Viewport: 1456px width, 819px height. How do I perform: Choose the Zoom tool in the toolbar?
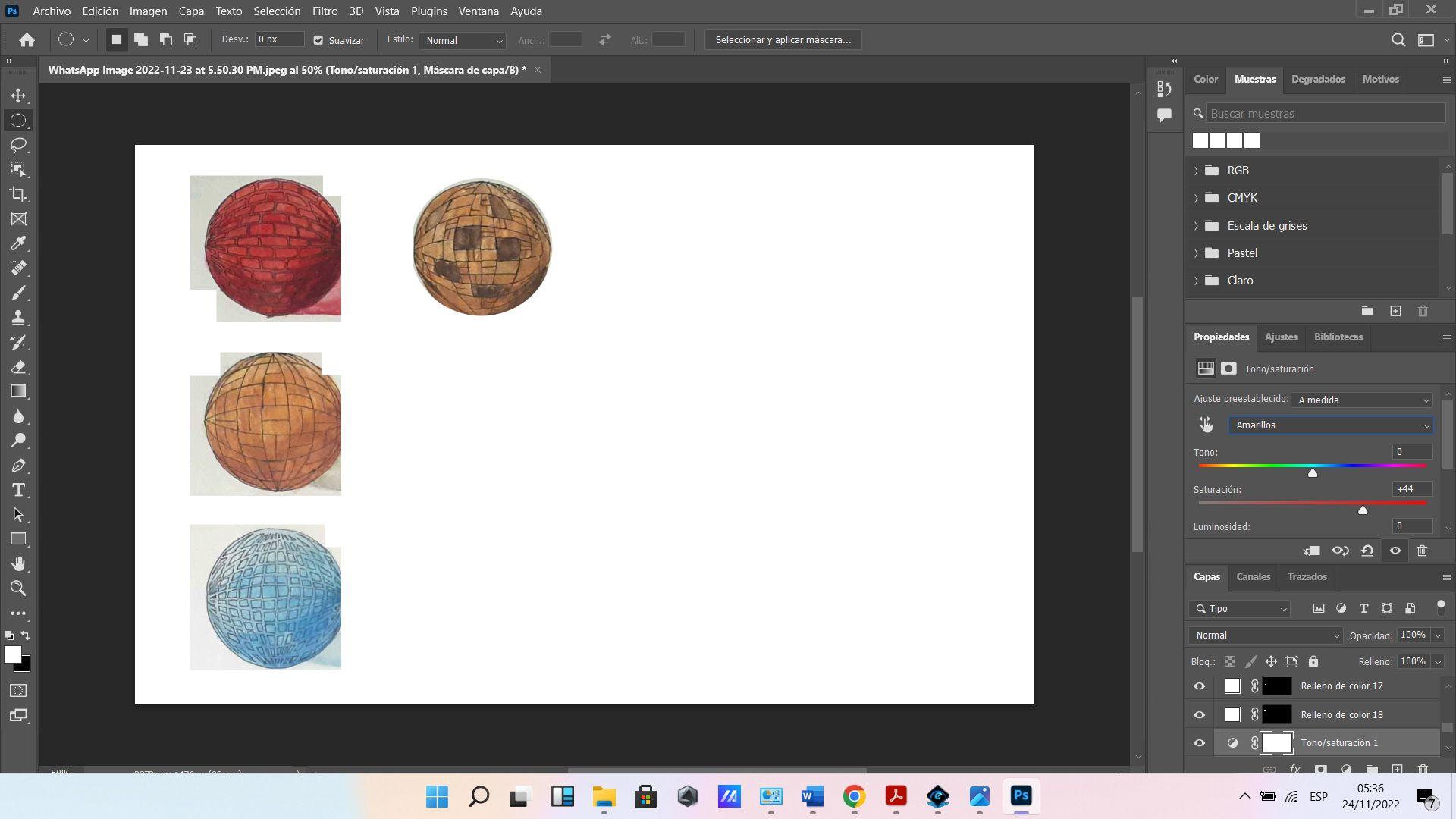18,588
